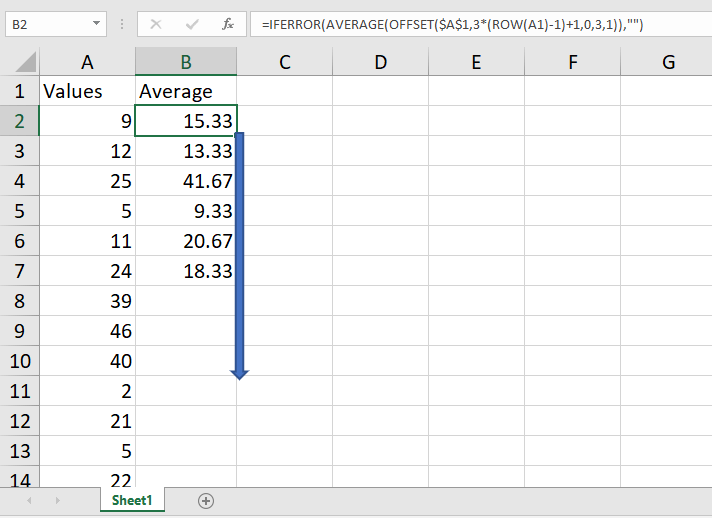The height and width of the screenshot is (518, 712).
Task: Select cell containing 41.67
Action: [x=186, y=181]
